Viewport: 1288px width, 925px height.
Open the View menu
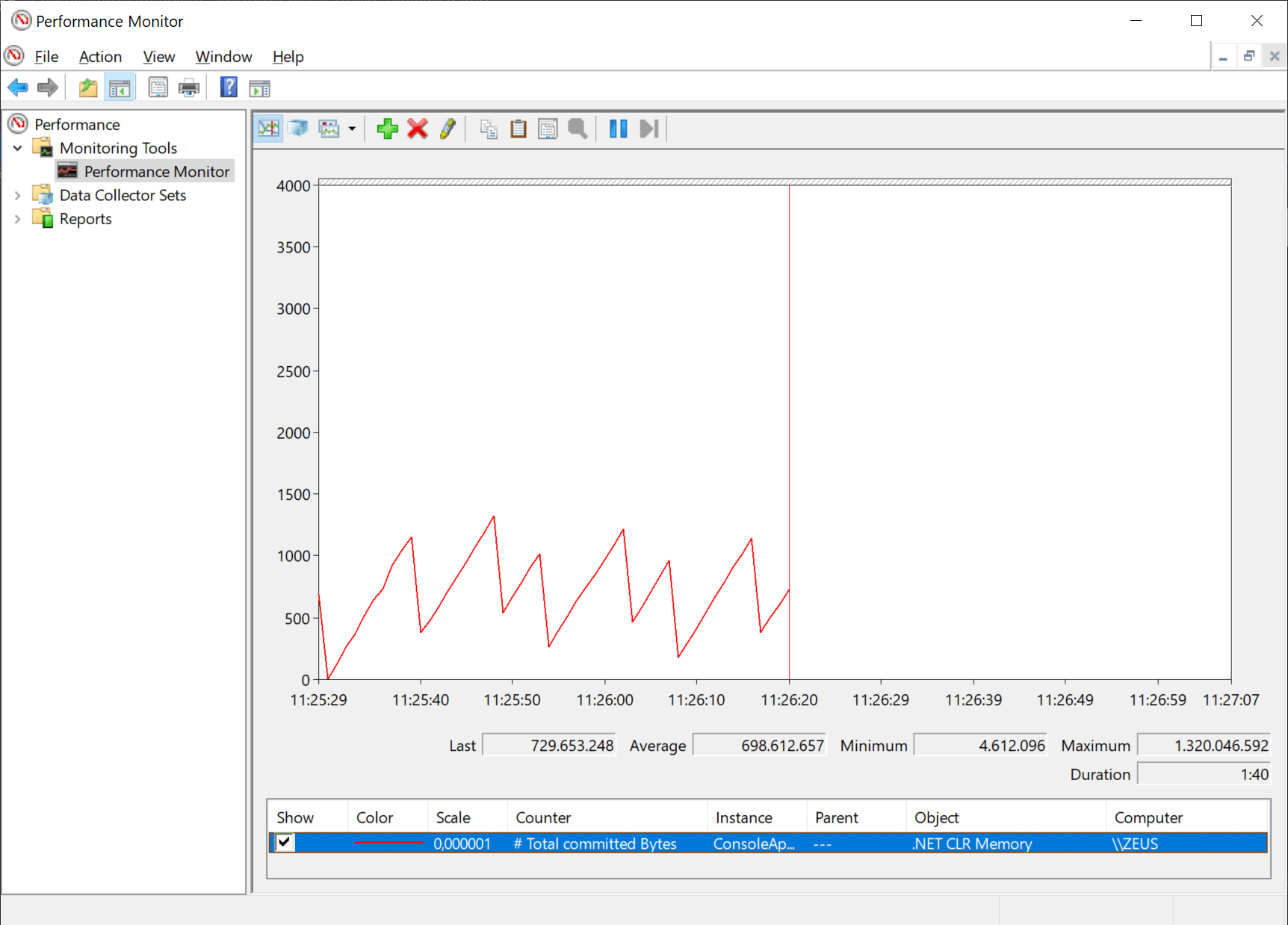[158, 56]
